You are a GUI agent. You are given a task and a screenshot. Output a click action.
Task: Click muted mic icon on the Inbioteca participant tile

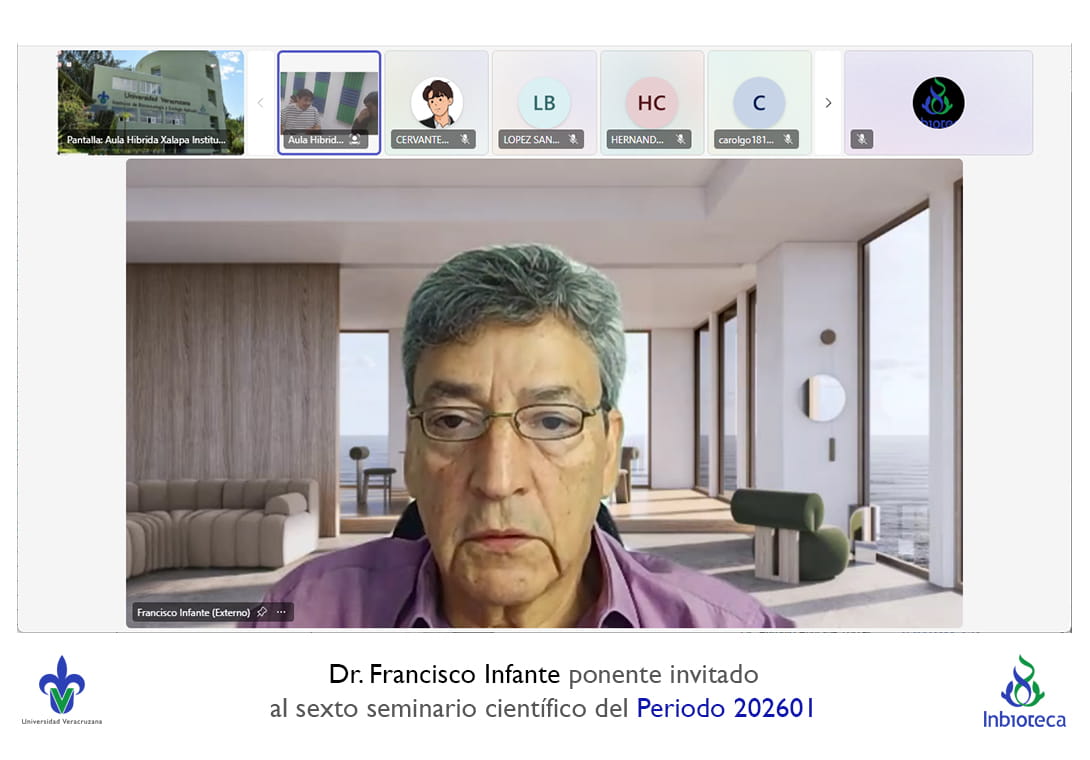(x=862, y=140)
